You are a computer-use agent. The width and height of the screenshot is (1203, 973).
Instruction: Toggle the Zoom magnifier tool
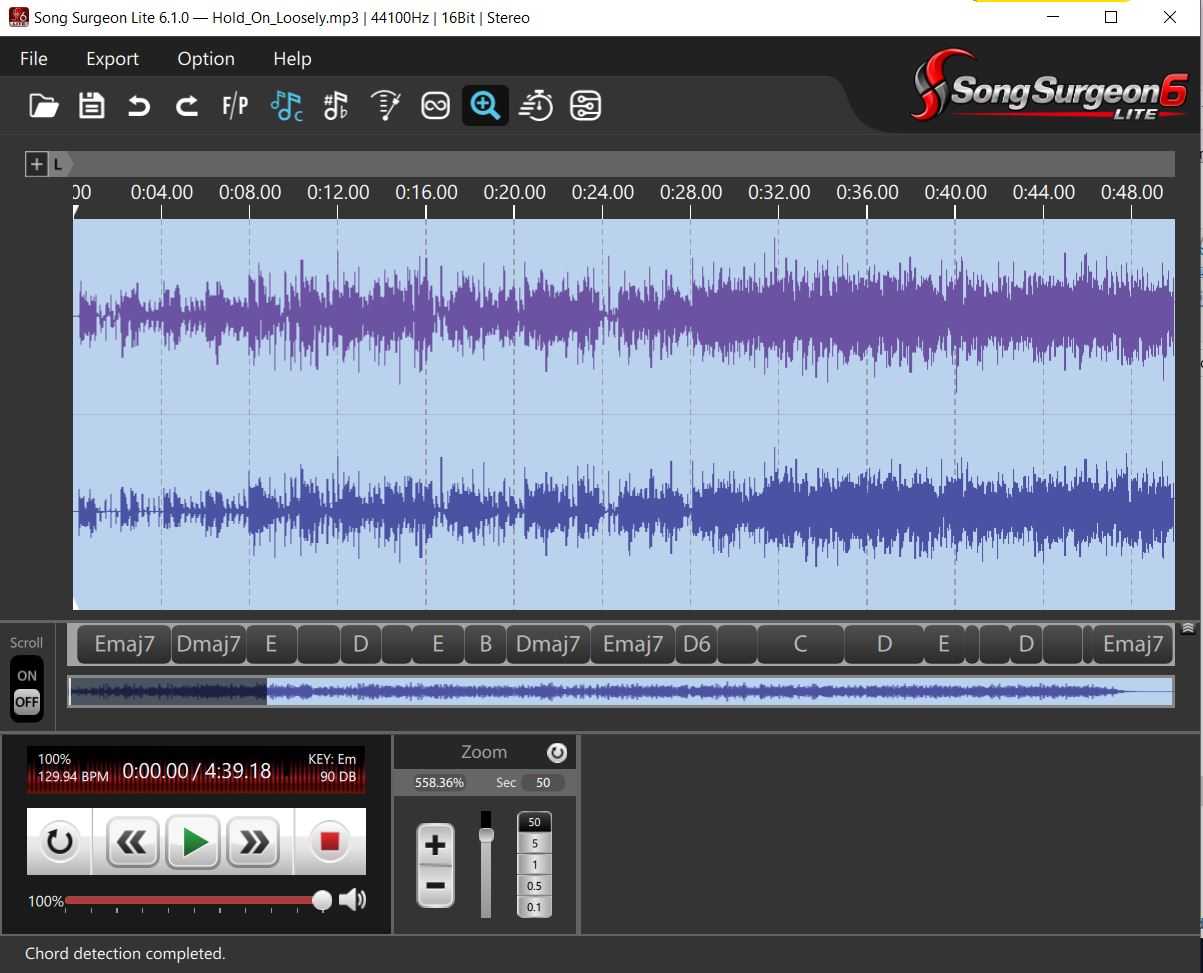(x=485, y=105)
